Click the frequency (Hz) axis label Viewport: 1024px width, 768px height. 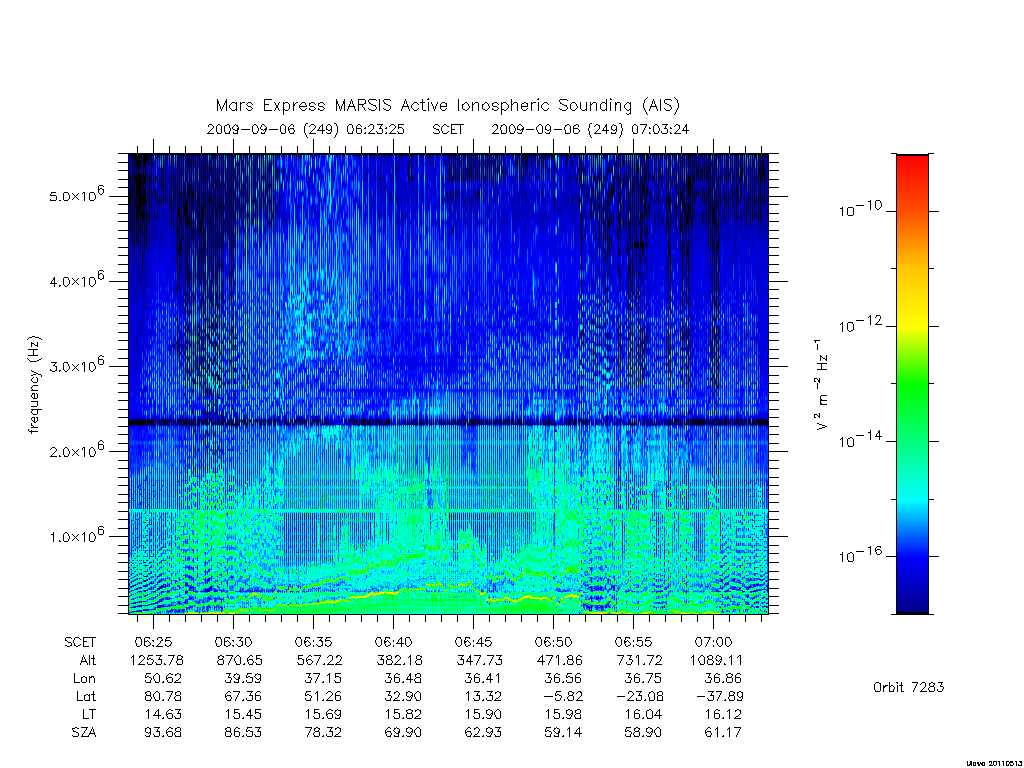(x=35, y=385)
